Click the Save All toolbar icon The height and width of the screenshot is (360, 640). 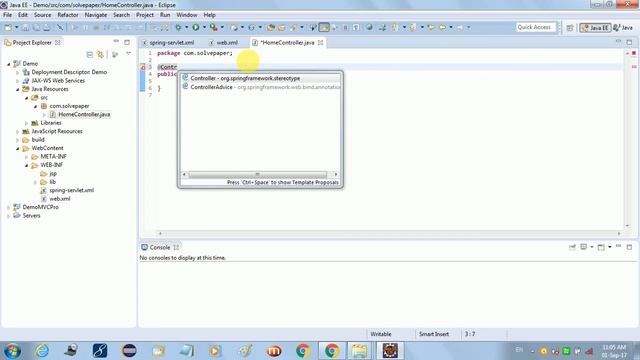(36, 27)
